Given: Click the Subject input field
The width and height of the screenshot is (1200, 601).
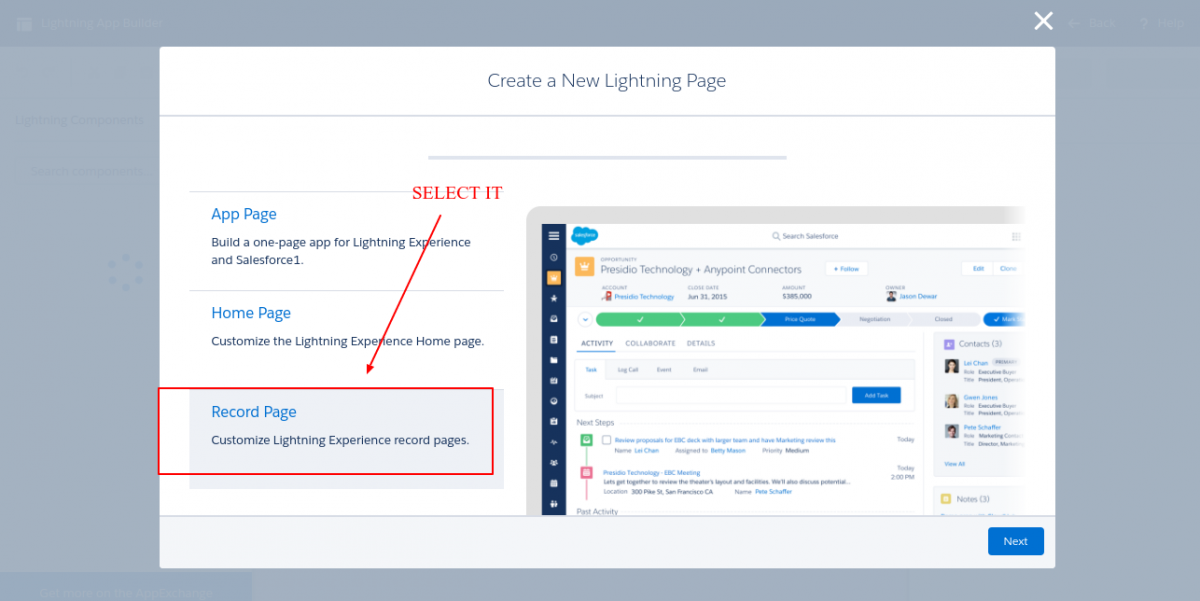Looking at the screenshot, I should (x=731, y=396).
